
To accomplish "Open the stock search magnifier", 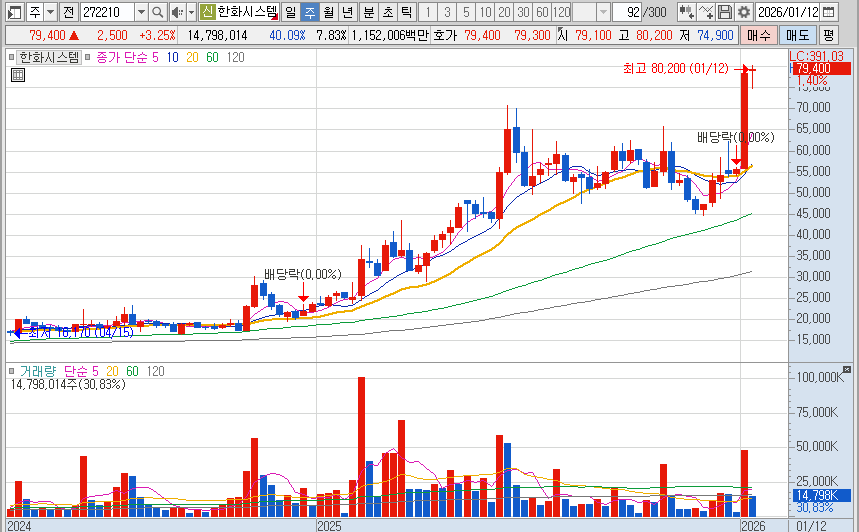I will (x=157, y=12).
